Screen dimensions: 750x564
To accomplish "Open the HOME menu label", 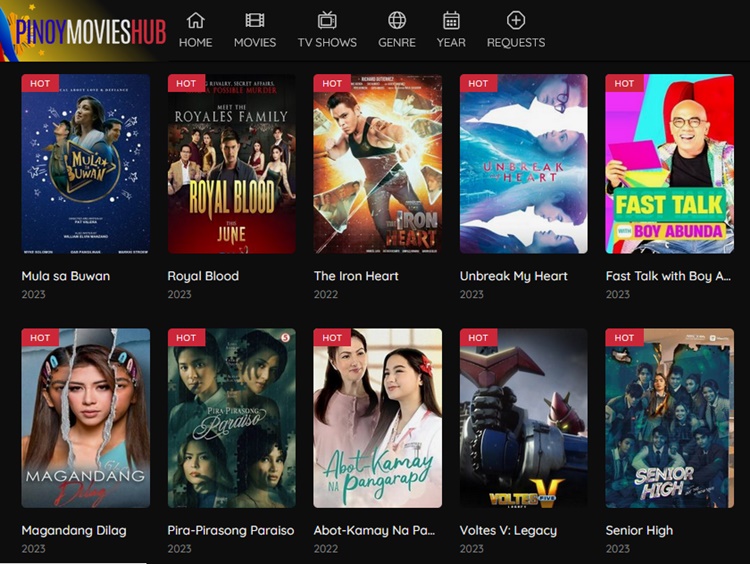I will [196, 43].
